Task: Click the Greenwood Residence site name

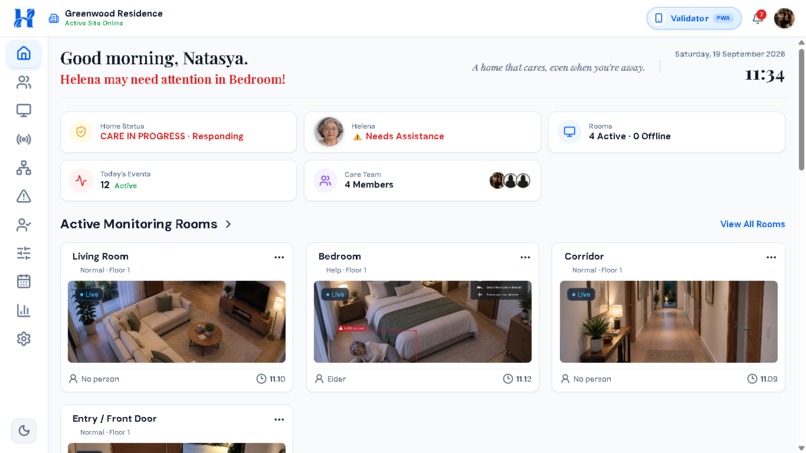Action: tap(114, 13)
